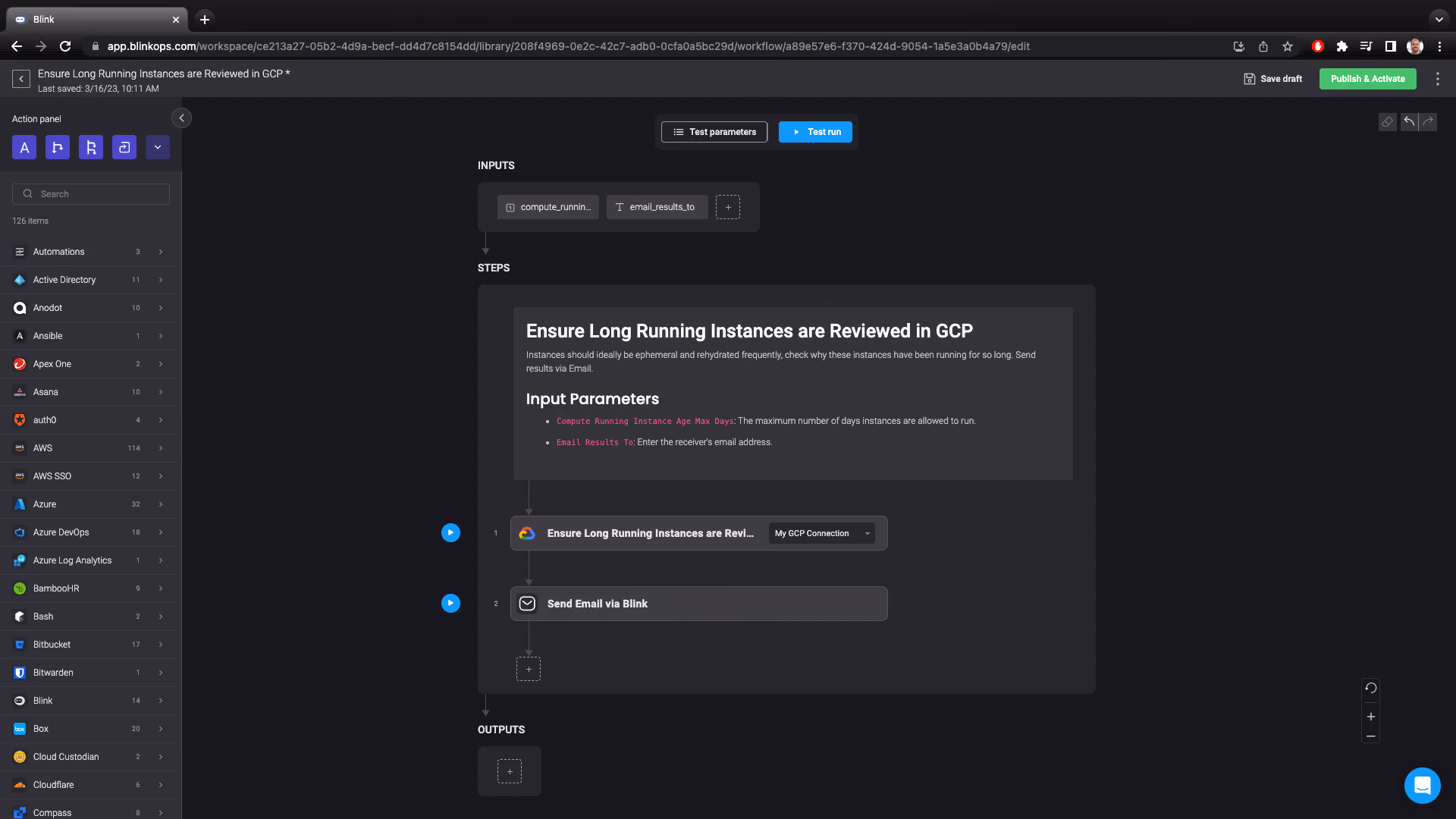
Task: Expand the Automations category
Action: pos(88,252)
